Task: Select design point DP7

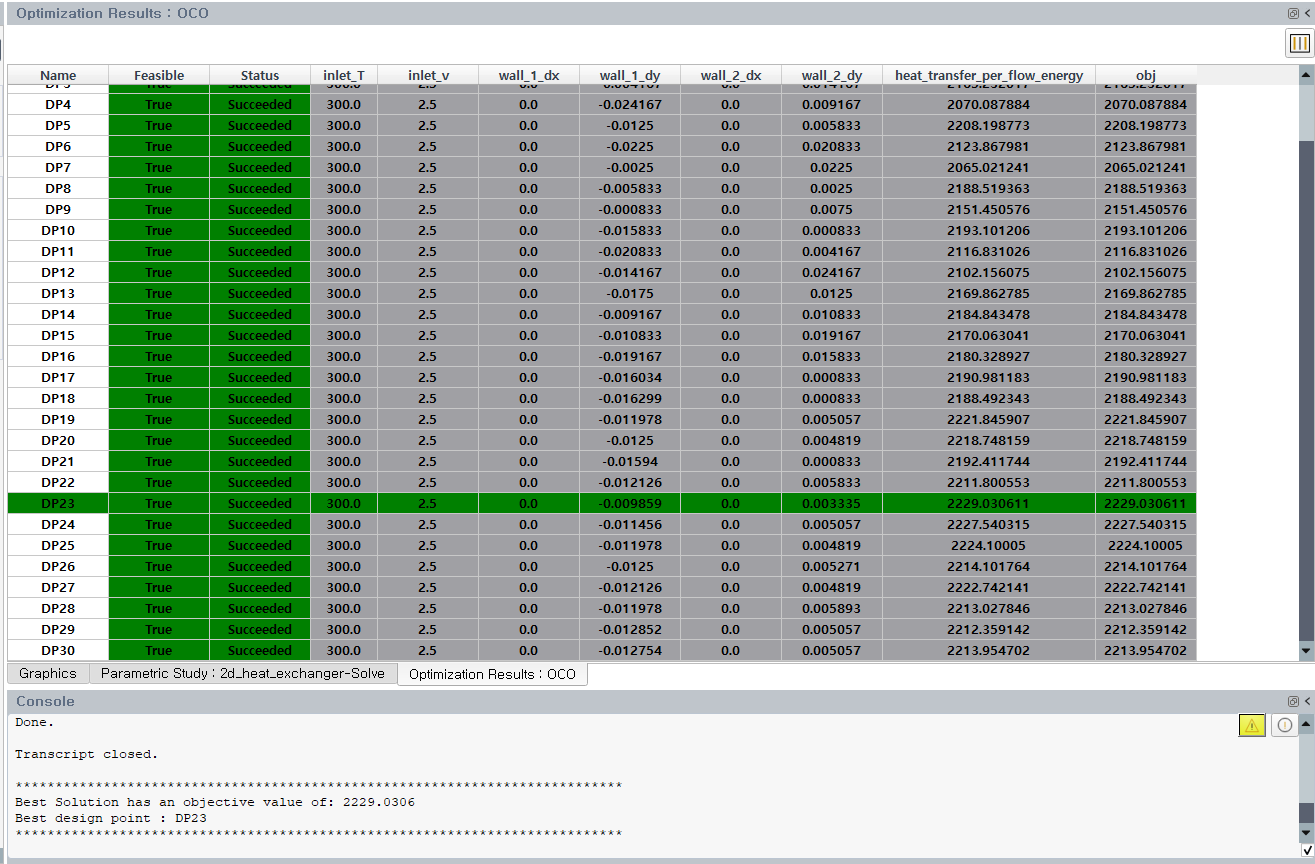Action: pos(58,167)
